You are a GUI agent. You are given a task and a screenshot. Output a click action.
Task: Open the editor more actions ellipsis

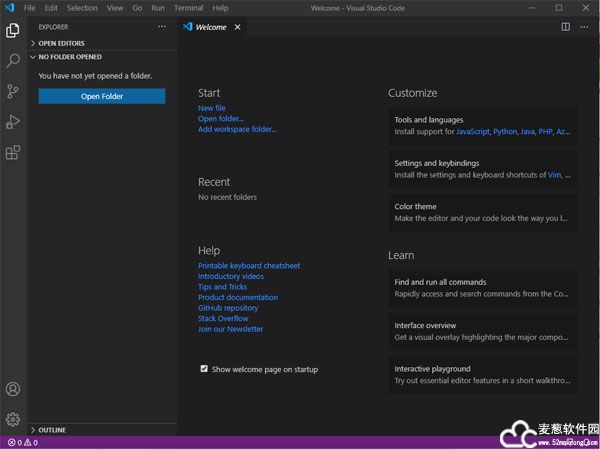click(584, 27)
